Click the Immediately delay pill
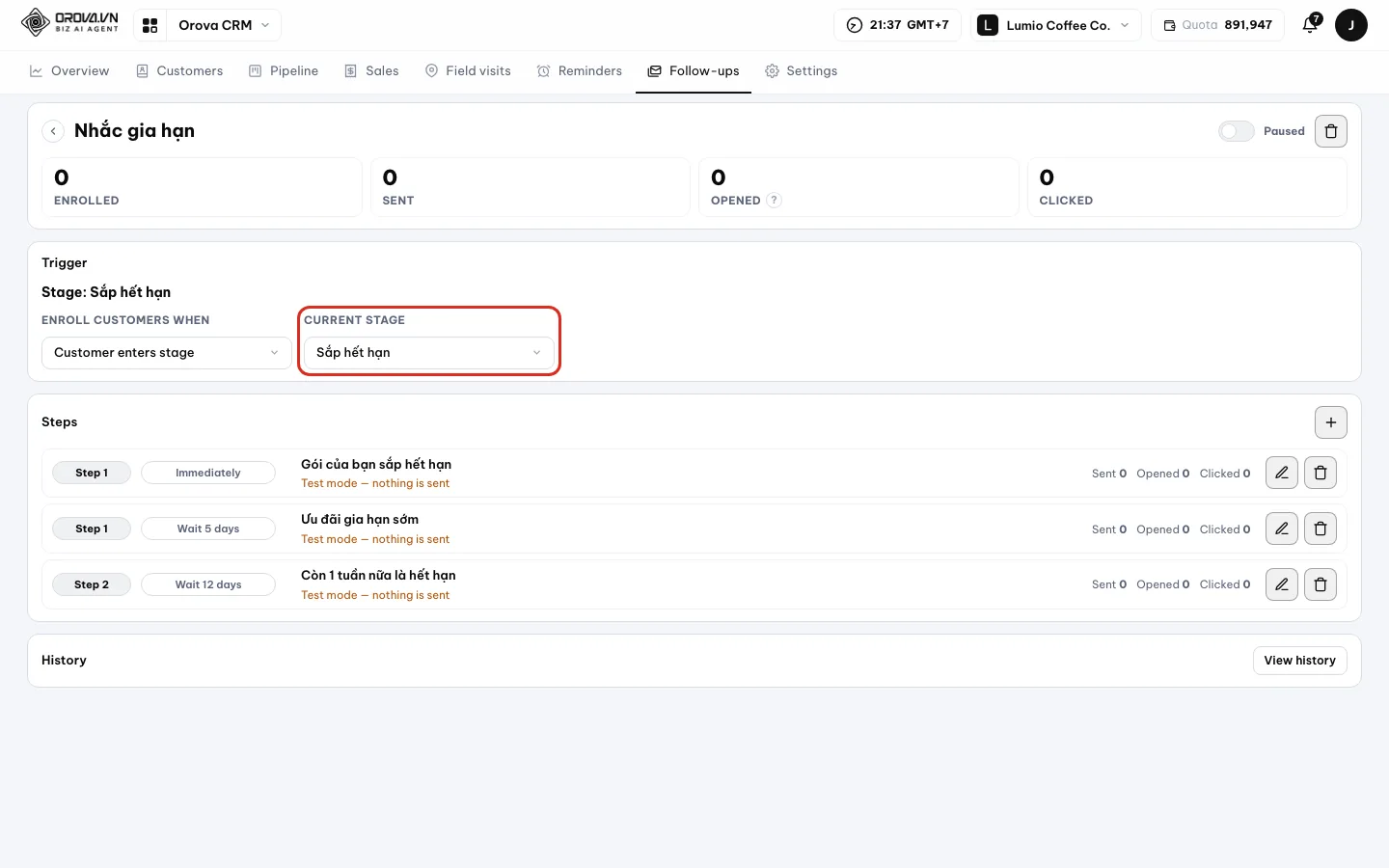The width and height of the screenshot is (1389, 868). (x=208, y=473)
